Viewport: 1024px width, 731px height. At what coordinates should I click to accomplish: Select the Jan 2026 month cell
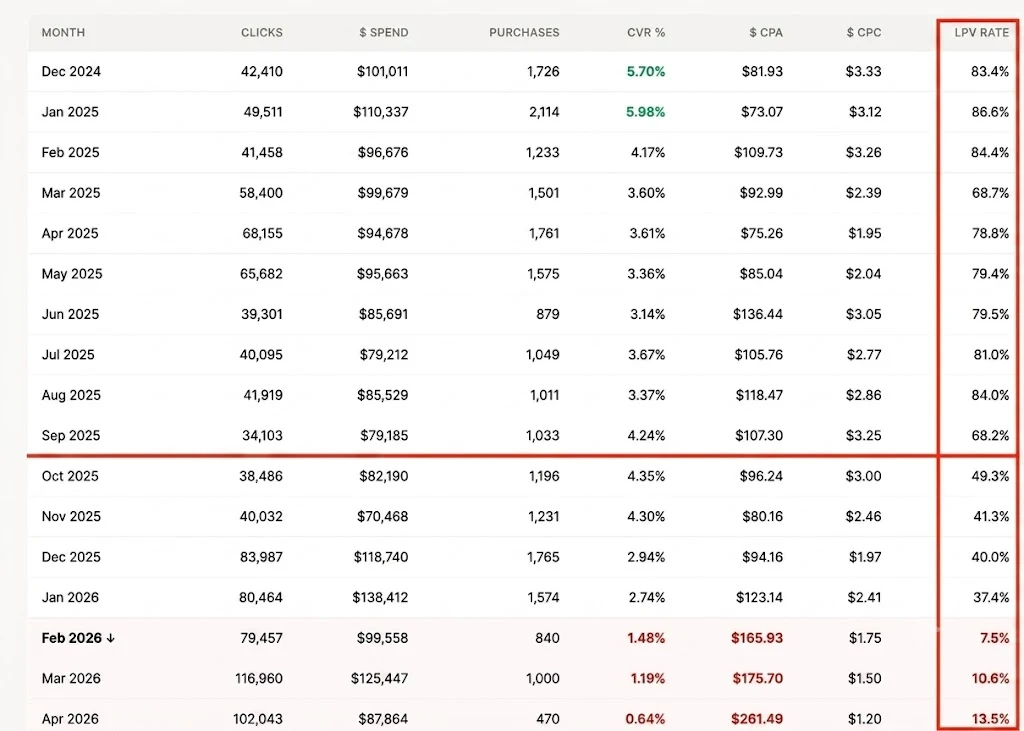(x=70, y=598)
